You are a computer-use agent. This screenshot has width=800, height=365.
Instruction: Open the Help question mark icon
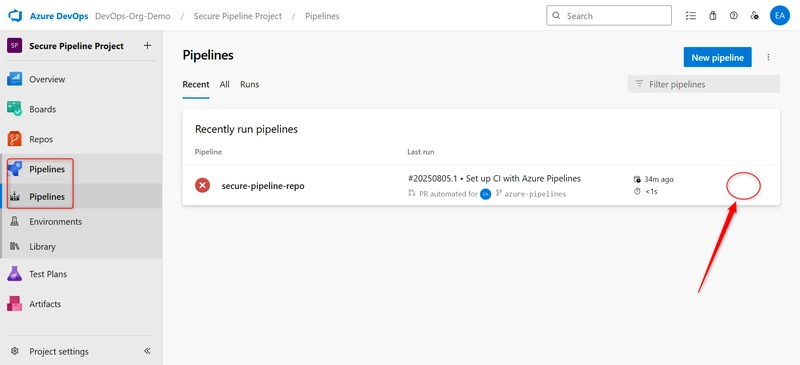pyautogui.click(x=734, y=16)
